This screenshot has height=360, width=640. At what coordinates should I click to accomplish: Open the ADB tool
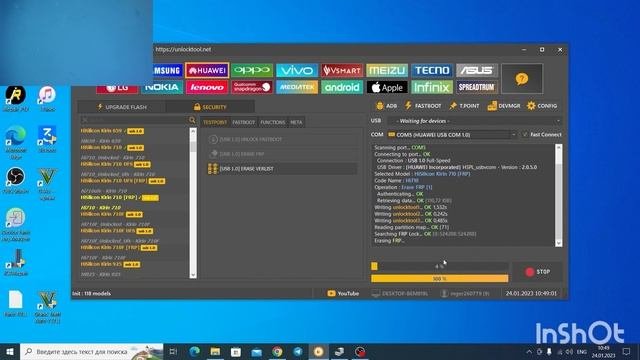coord(386,106)
